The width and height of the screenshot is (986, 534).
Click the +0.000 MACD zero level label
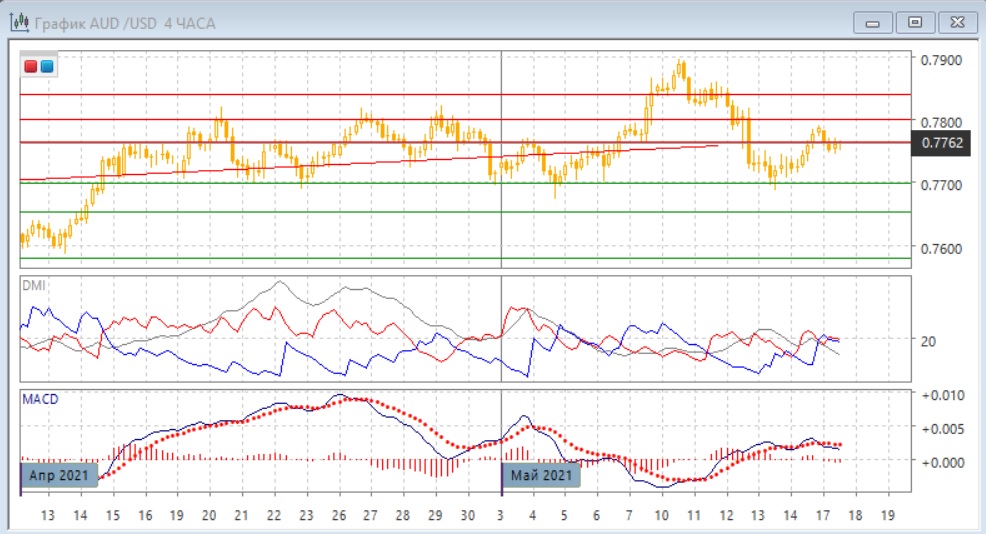pyautogui.click(x=940, y=462)
